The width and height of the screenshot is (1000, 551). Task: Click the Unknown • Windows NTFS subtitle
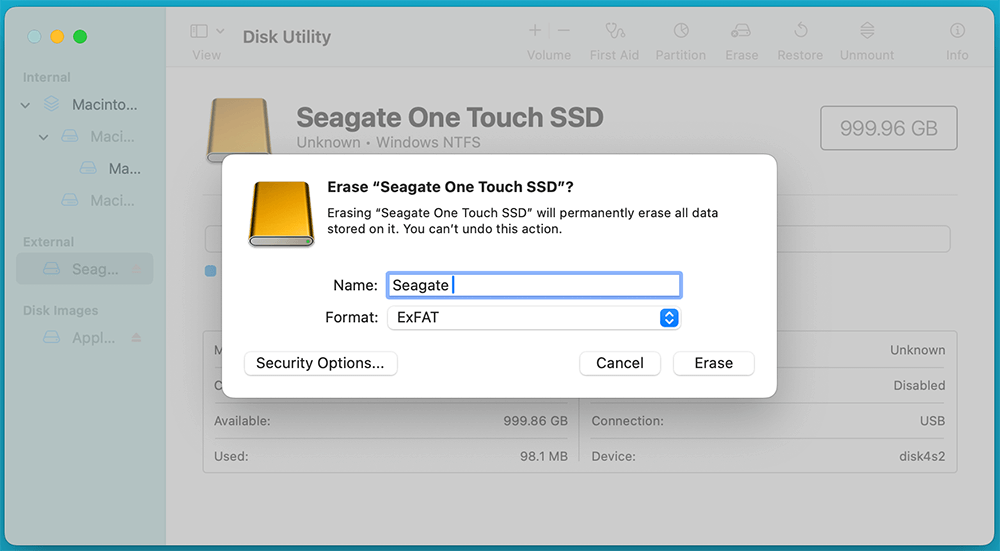pos(388,142)
